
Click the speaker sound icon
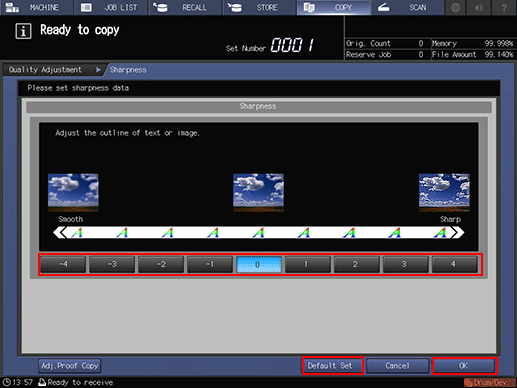[479, 7]
